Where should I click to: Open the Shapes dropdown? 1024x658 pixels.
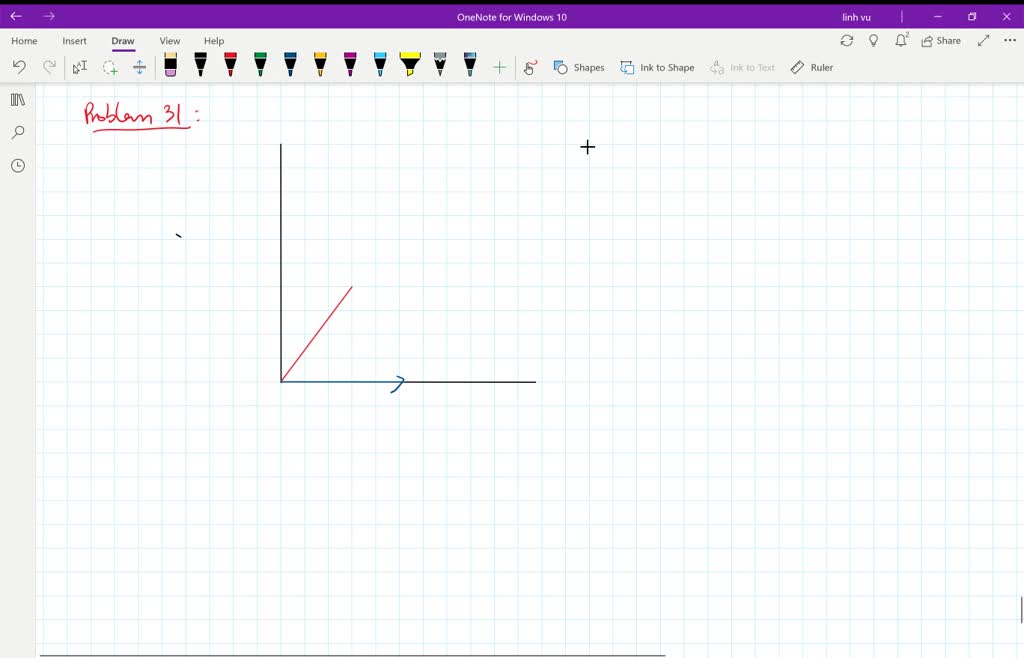[581, 67]
